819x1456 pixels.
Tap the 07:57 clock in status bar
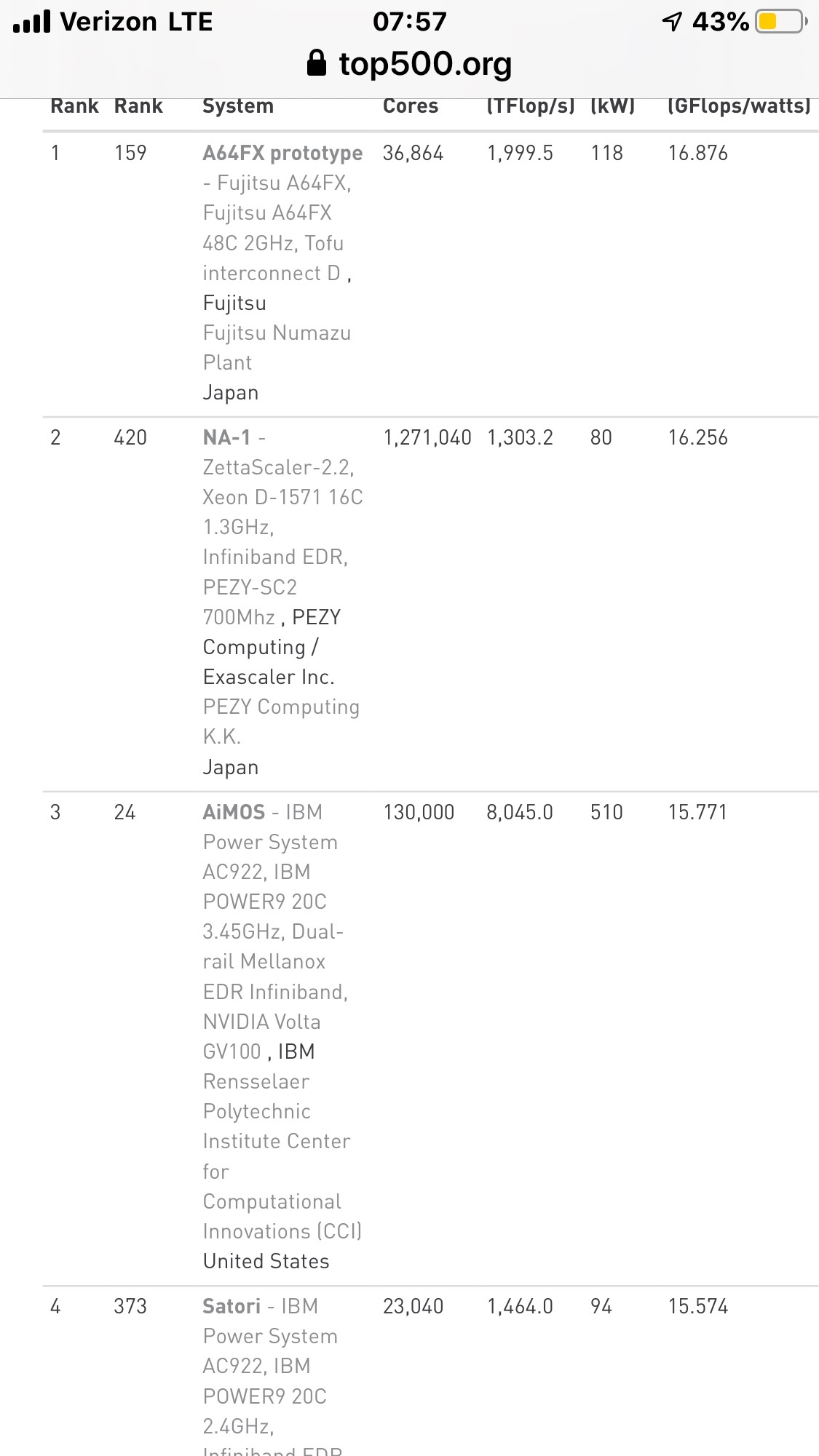click(x=410, y=22)
